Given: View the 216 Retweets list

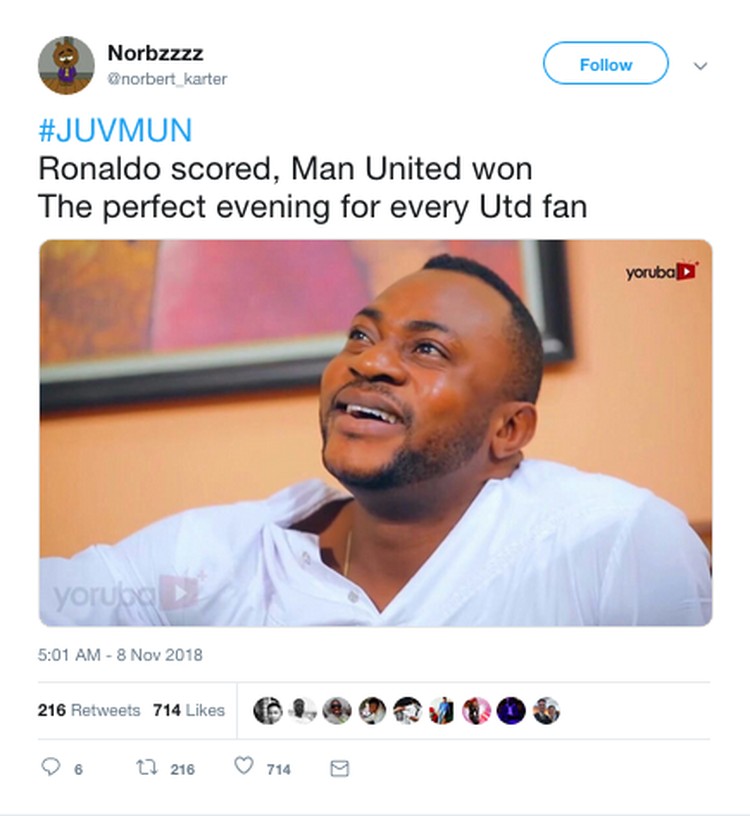Looking at the screenshot, I should tap(89, 710).
